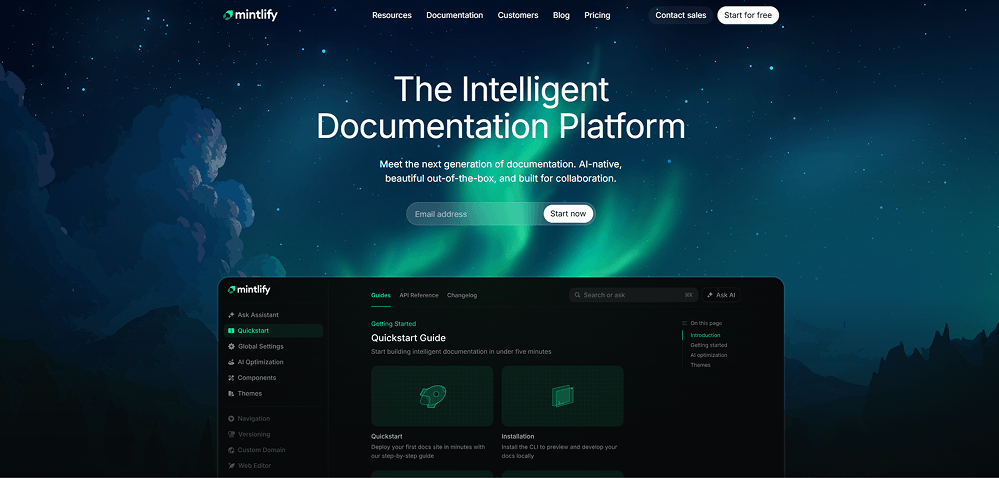Image resolution: width=999 pixels, height=478 pixels.
Task: Click the Versioning icon in sidebar
Action: click(231, 435)
